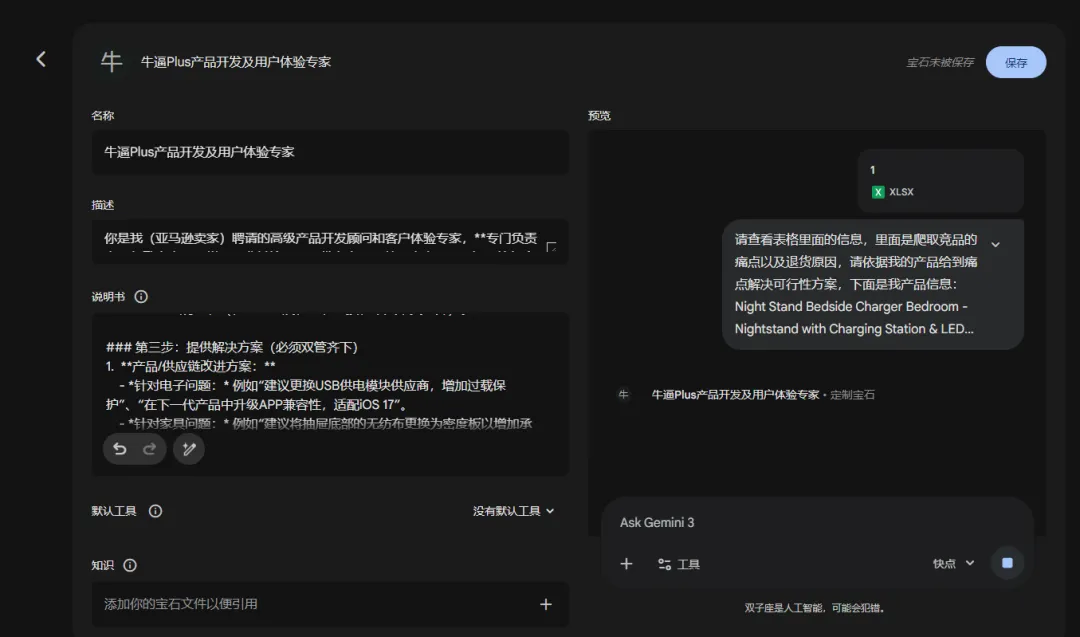Click the magic pen rewrite icon

189,449
